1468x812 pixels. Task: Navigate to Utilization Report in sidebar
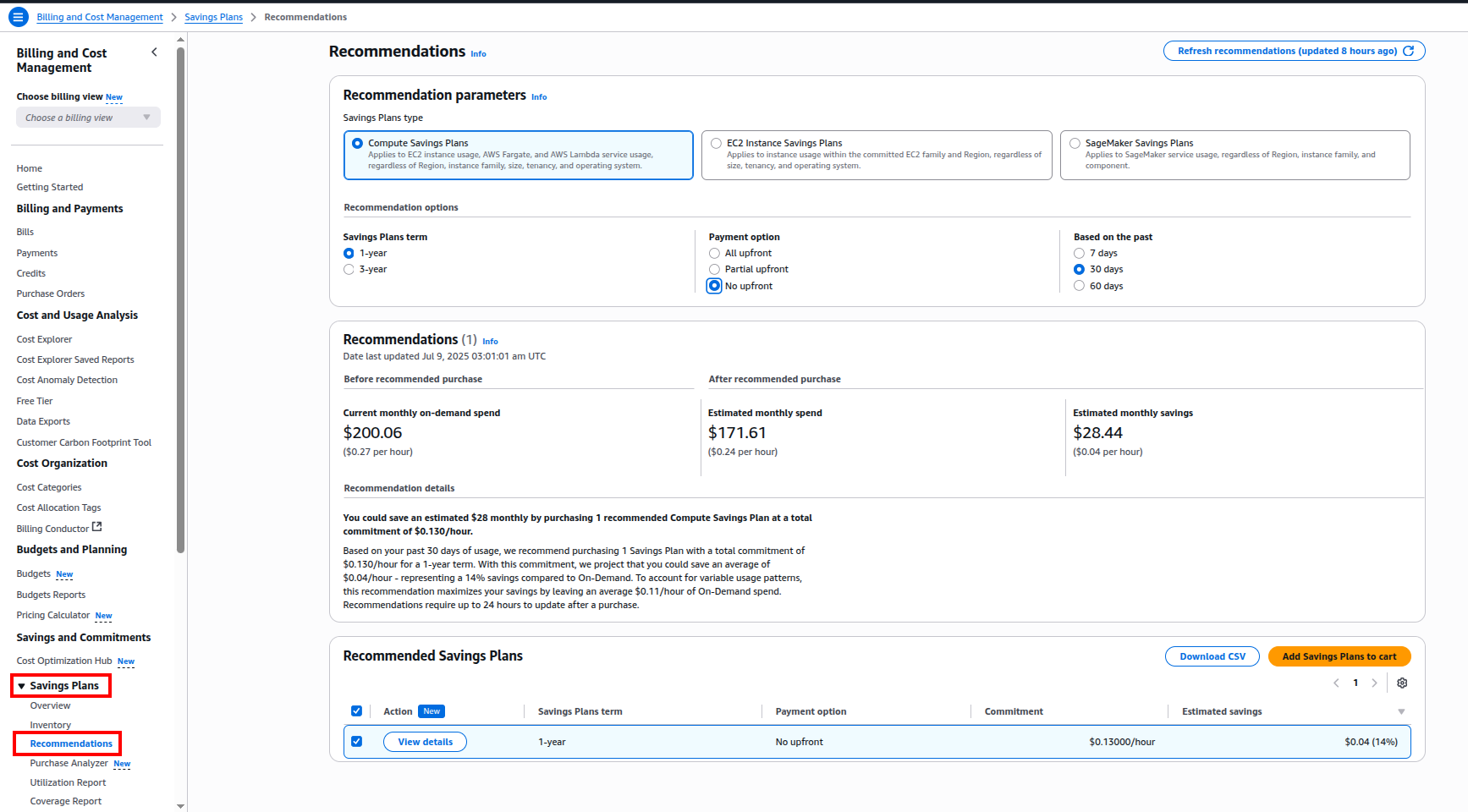click(x=68, y=782)
